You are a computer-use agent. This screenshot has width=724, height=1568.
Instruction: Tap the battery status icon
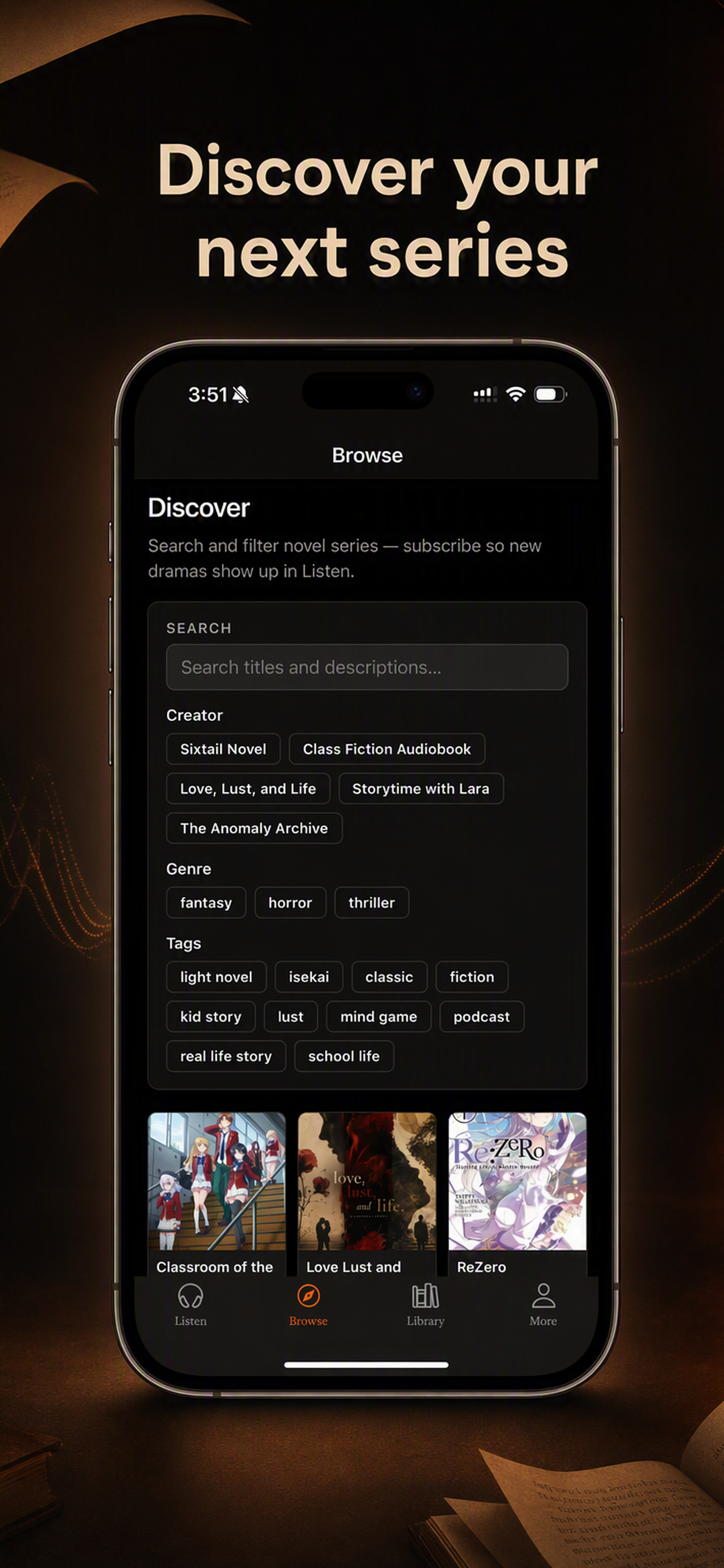tap(550, 394)
